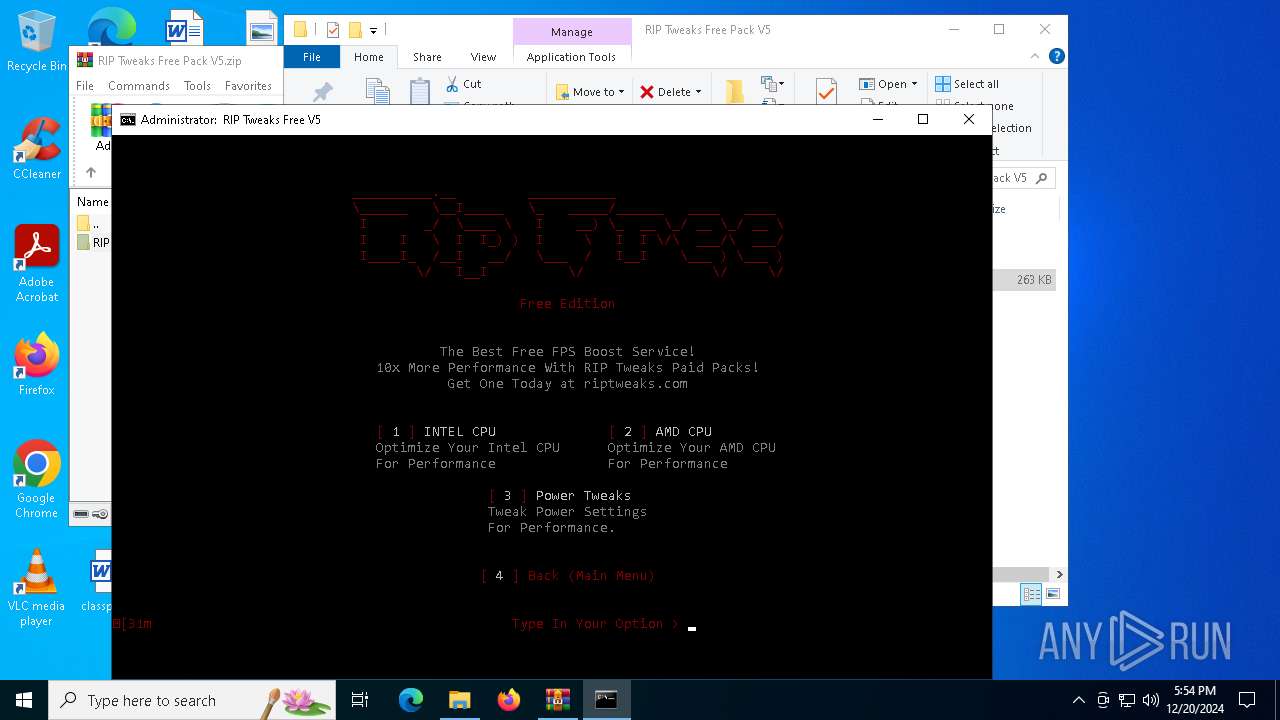
Task: Click the Pin to Quick access icon
Action: 322,92
